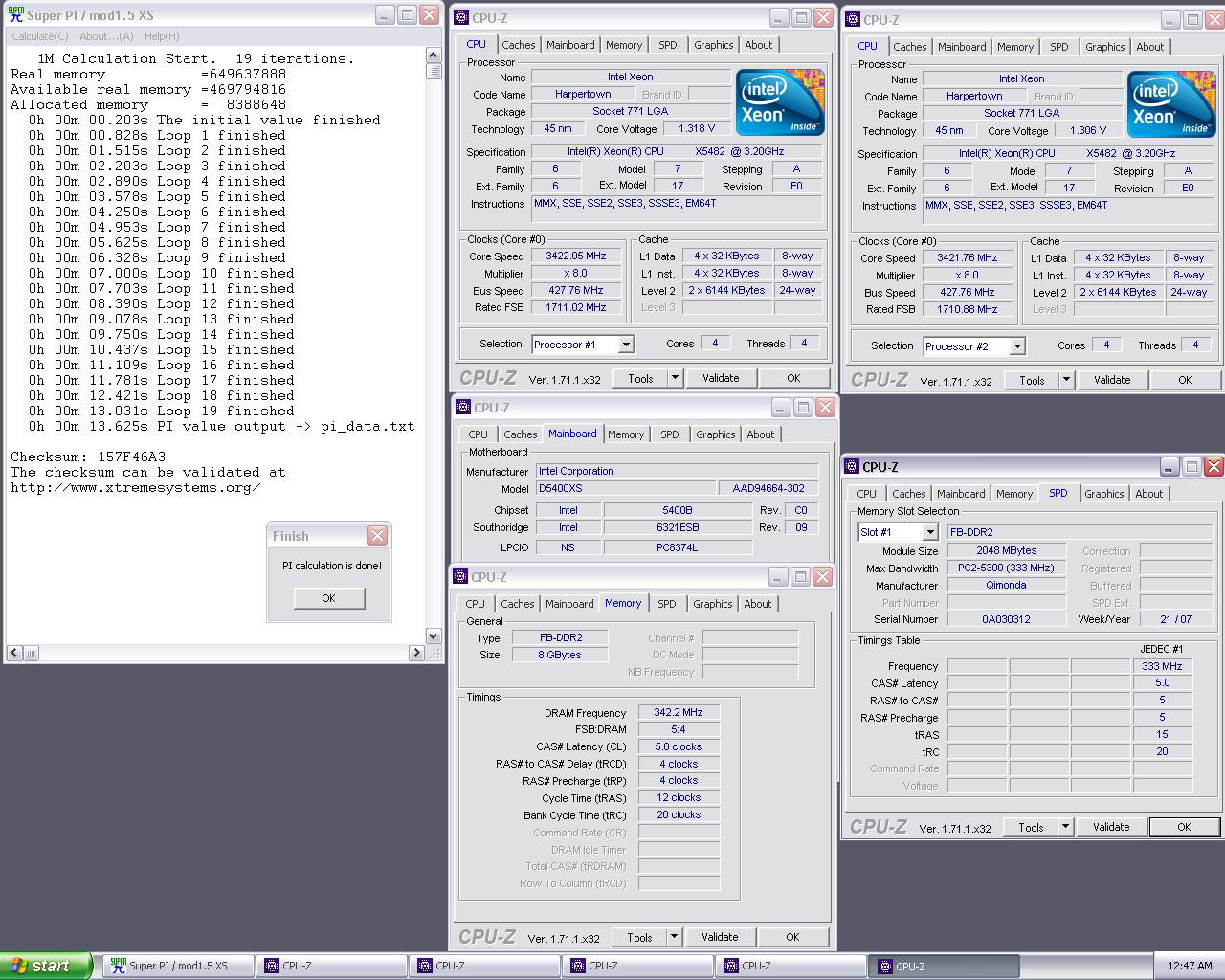Switch to About tab in Processor #2 CPU-Z window
The height and width of the screenshot is (980, 1225).
1150,47
